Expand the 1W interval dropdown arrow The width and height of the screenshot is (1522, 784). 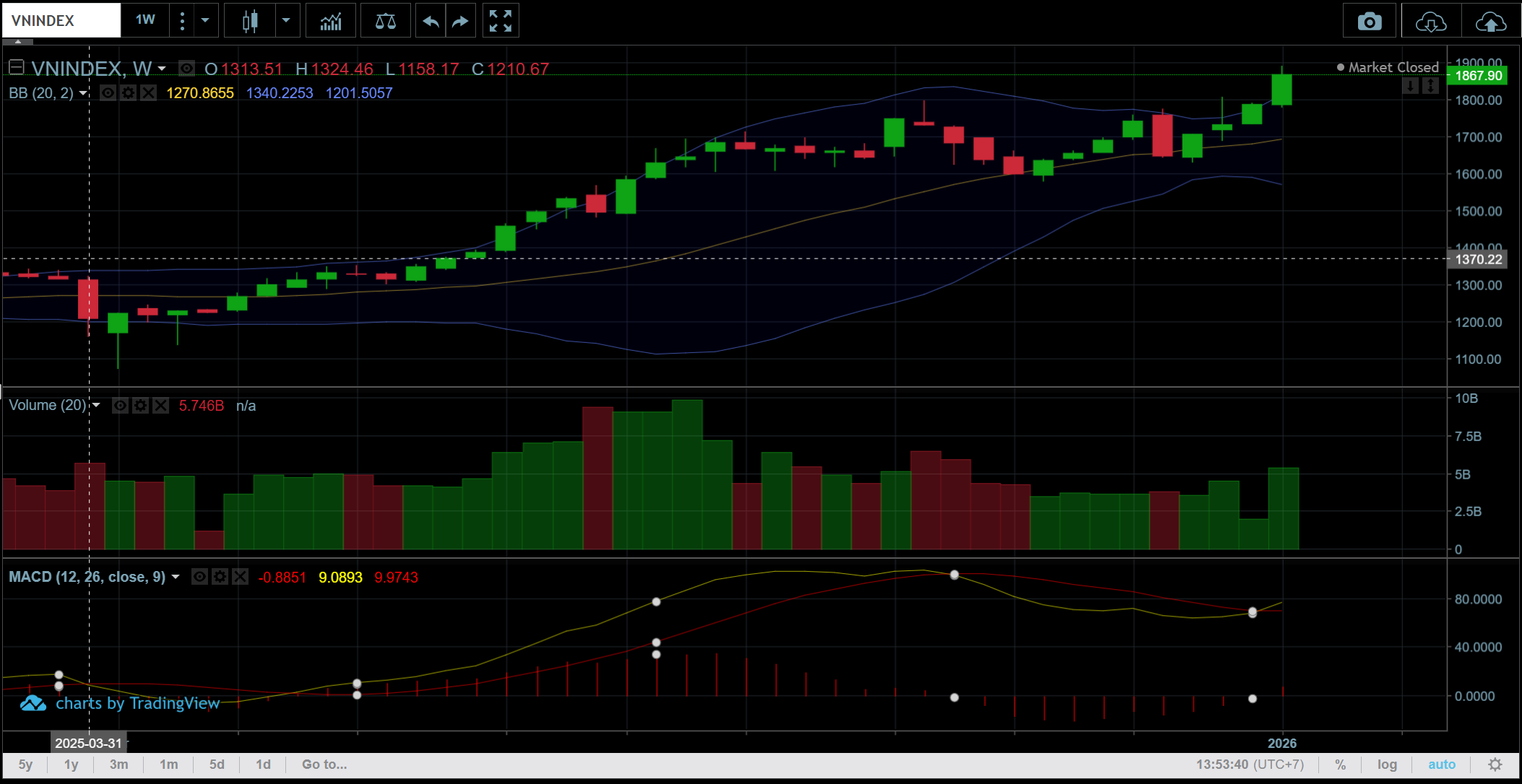pos(205,20)
